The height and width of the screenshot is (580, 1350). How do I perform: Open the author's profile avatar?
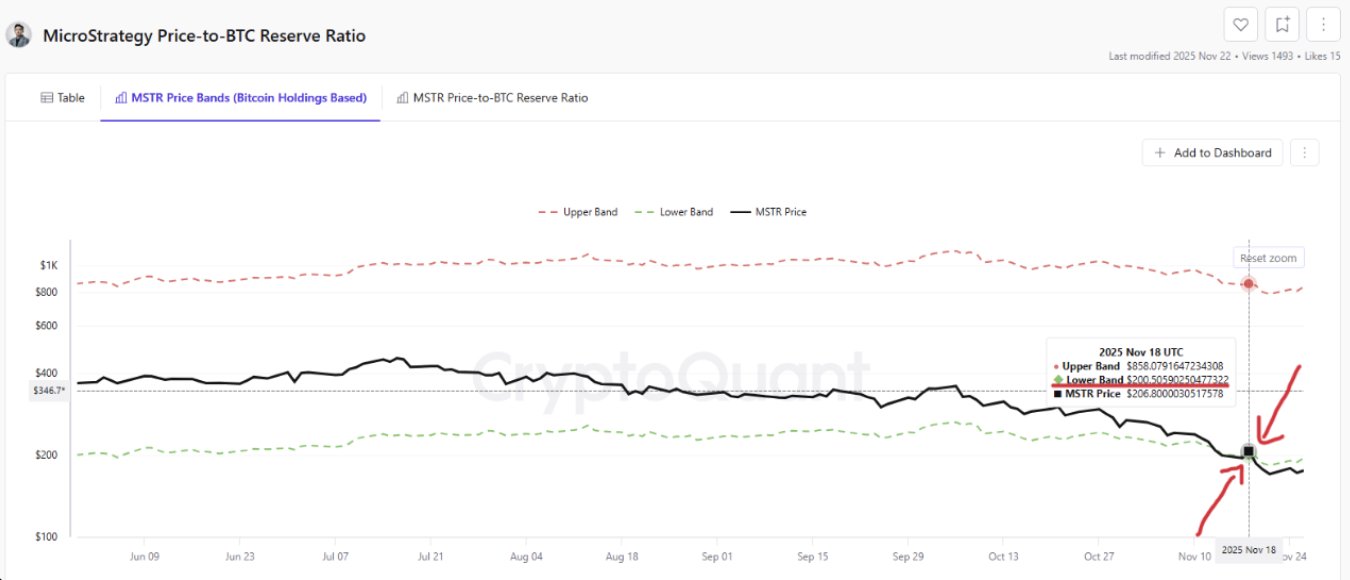19,35
